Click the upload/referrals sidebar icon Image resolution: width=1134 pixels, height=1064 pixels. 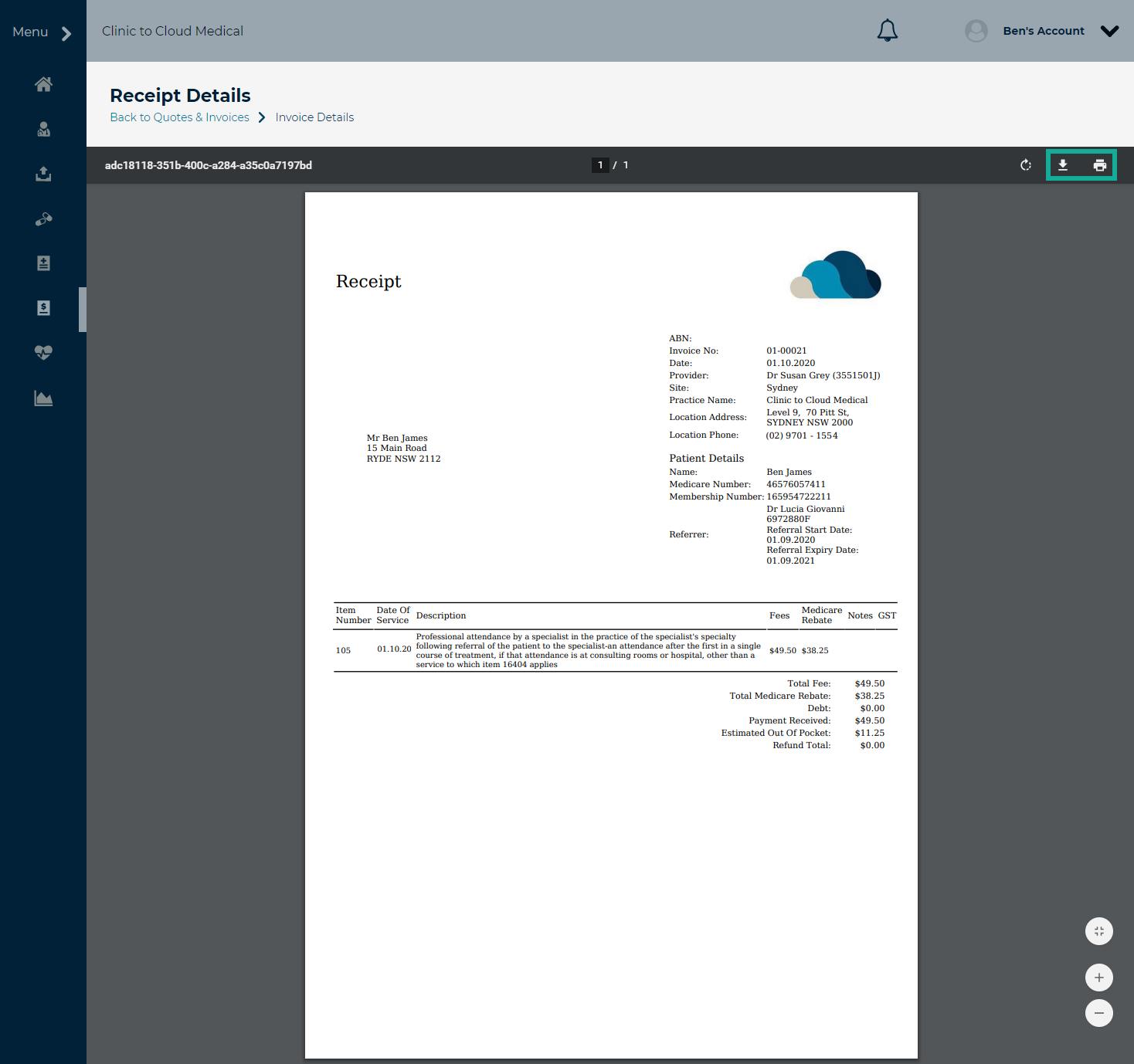click(43, 174)
